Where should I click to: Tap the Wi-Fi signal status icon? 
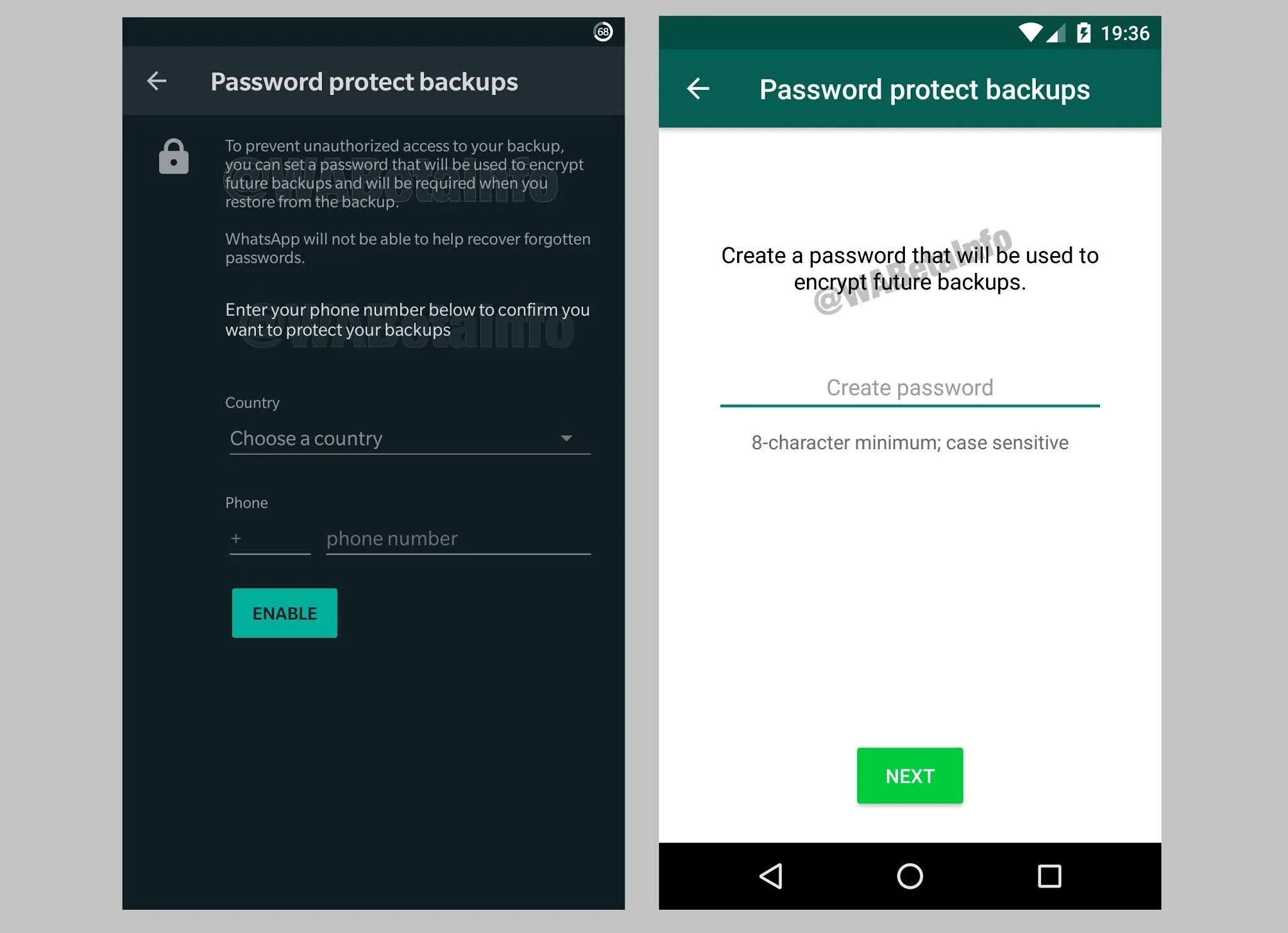(1030, 32)
